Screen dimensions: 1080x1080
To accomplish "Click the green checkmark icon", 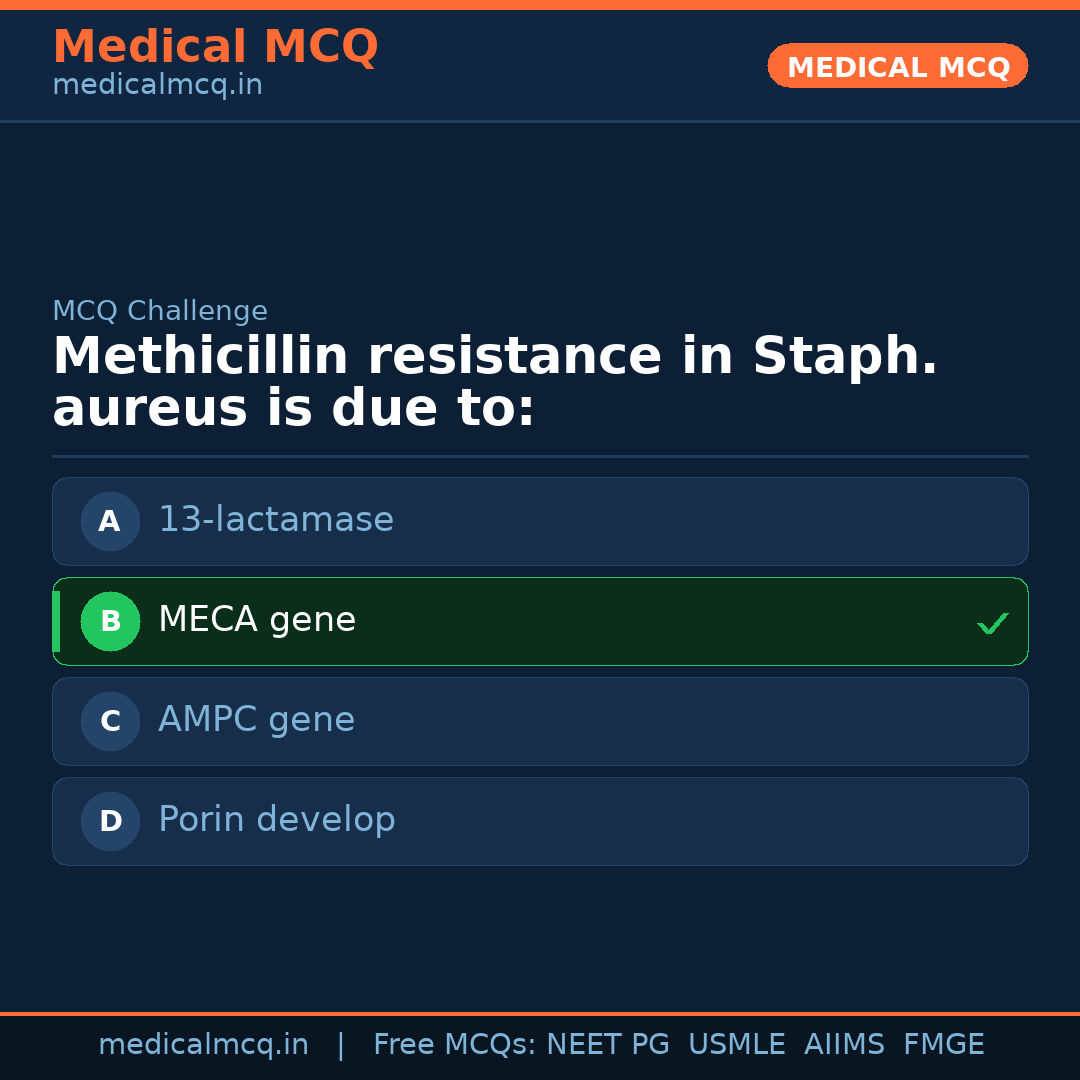I will click(992, 624).
